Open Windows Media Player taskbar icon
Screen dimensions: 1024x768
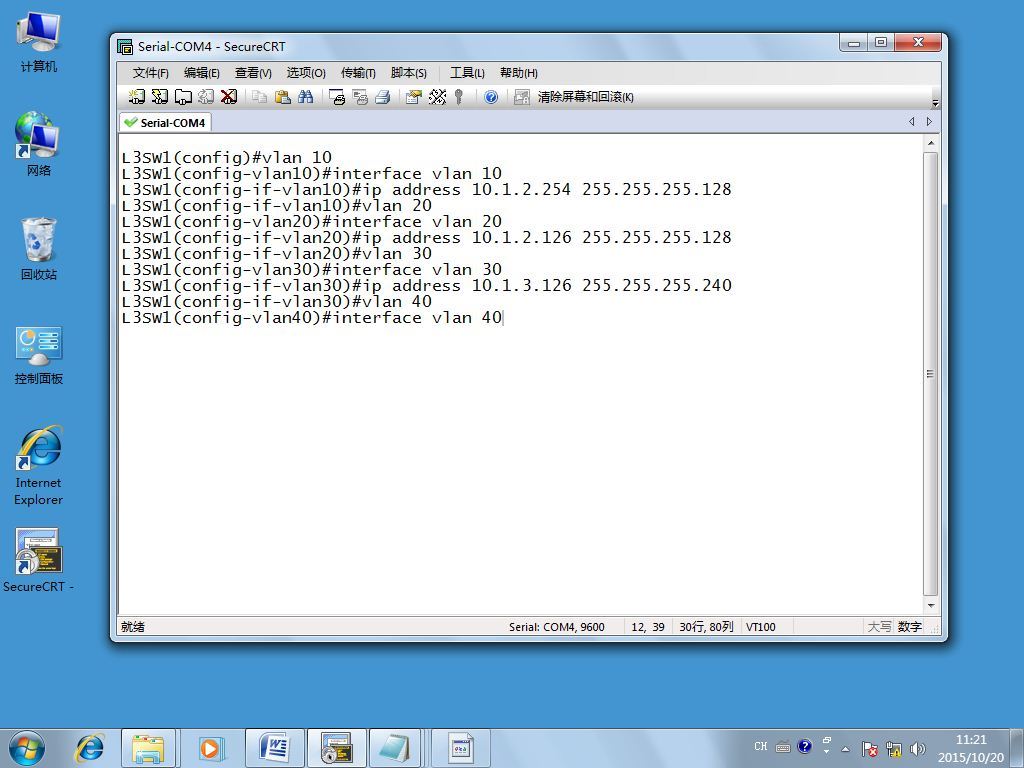[x=210, y=748]
